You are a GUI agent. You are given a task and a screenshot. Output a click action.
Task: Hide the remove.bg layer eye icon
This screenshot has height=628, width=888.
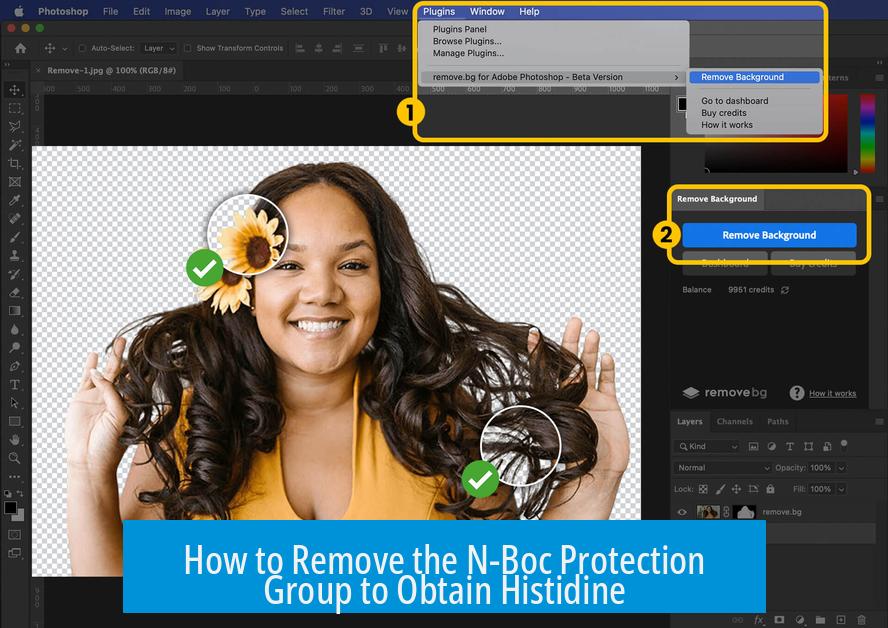(682, 512)
